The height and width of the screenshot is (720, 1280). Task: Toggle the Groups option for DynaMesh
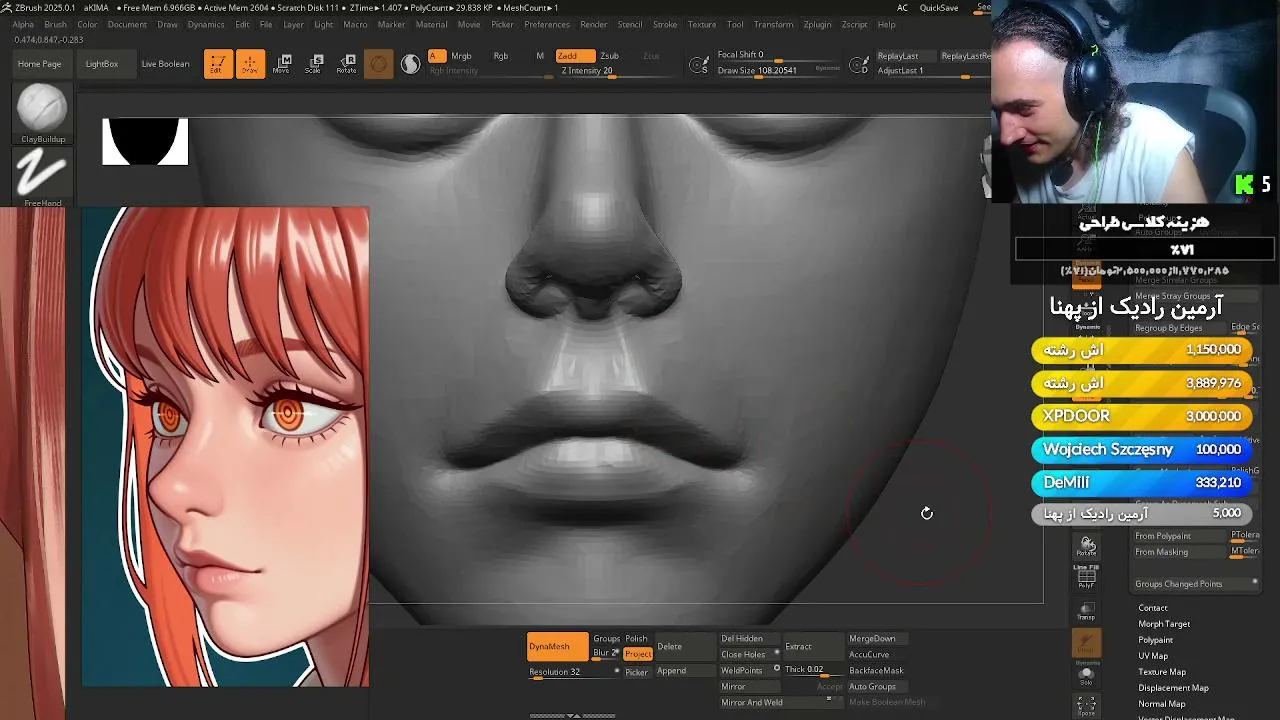(606, 639)
